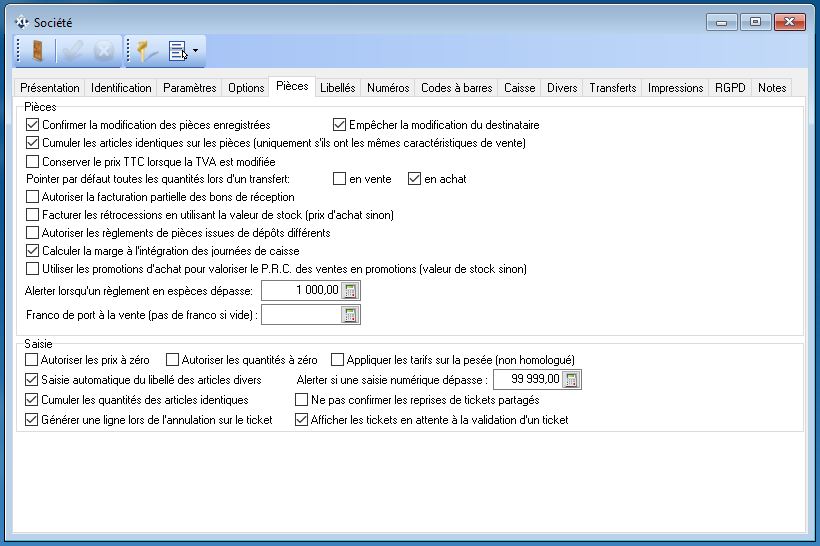This screenshot has height=546, width=820.
Task: Open the Caisse tab
Action: tap(519, 88)
